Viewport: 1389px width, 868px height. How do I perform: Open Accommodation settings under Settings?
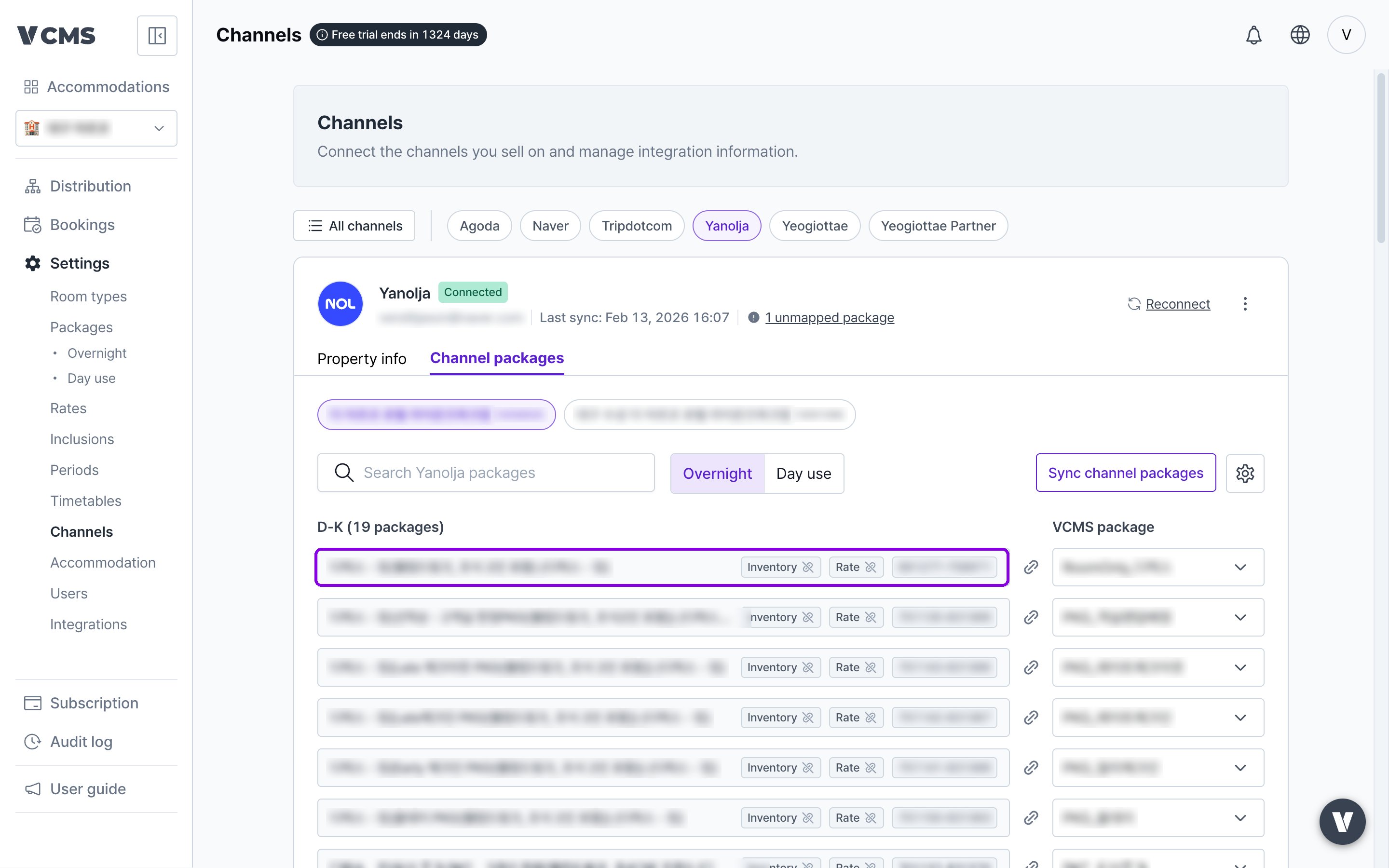coord(103,563)
